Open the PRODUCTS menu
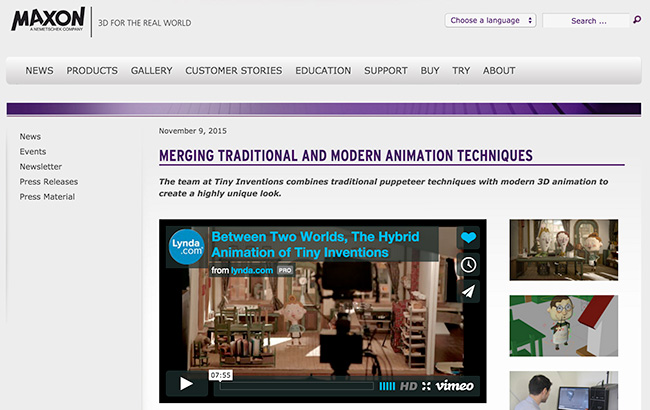 coord(92,71)
